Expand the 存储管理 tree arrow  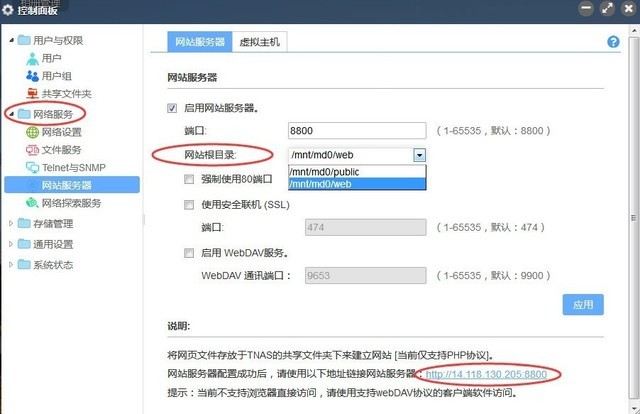[x=11, y=223]
